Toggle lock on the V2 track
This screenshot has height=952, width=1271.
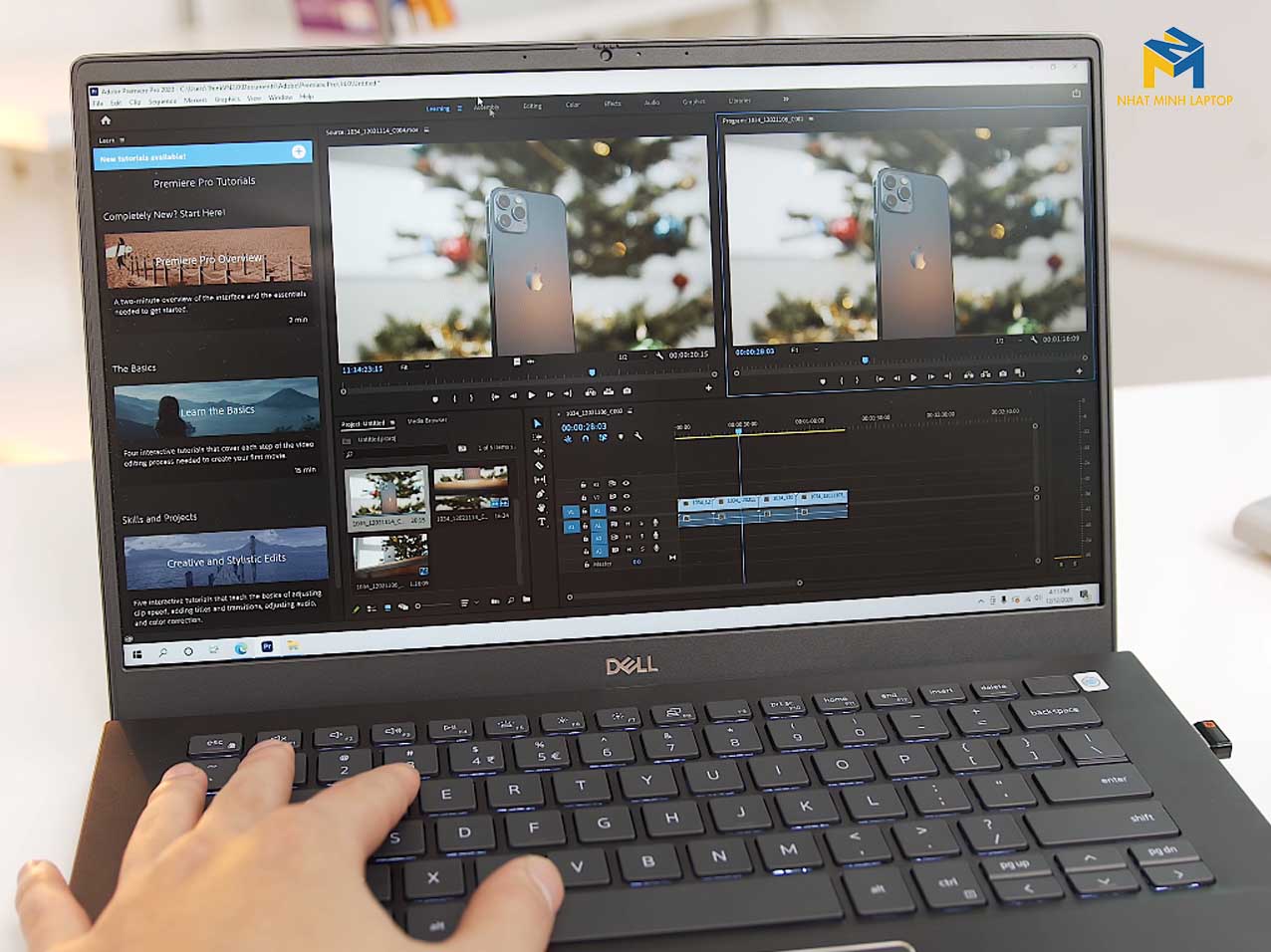coord(584,498)
